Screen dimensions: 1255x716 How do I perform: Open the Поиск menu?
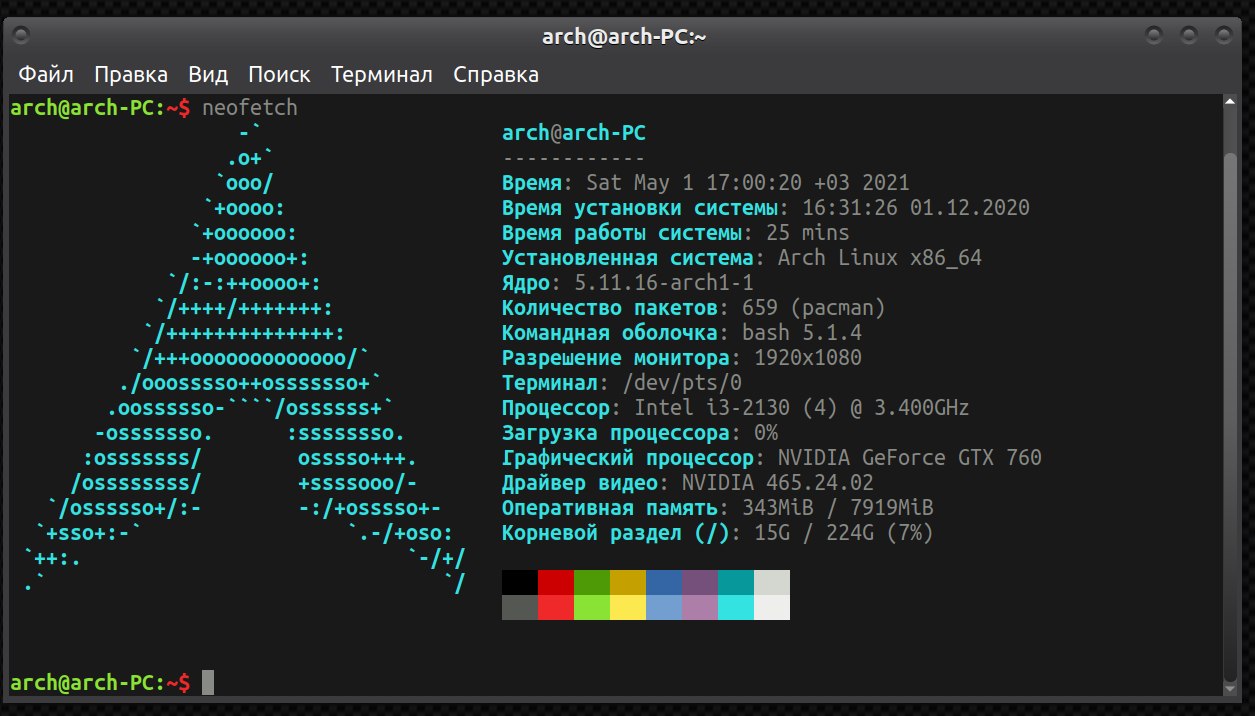tap(279, 75)
